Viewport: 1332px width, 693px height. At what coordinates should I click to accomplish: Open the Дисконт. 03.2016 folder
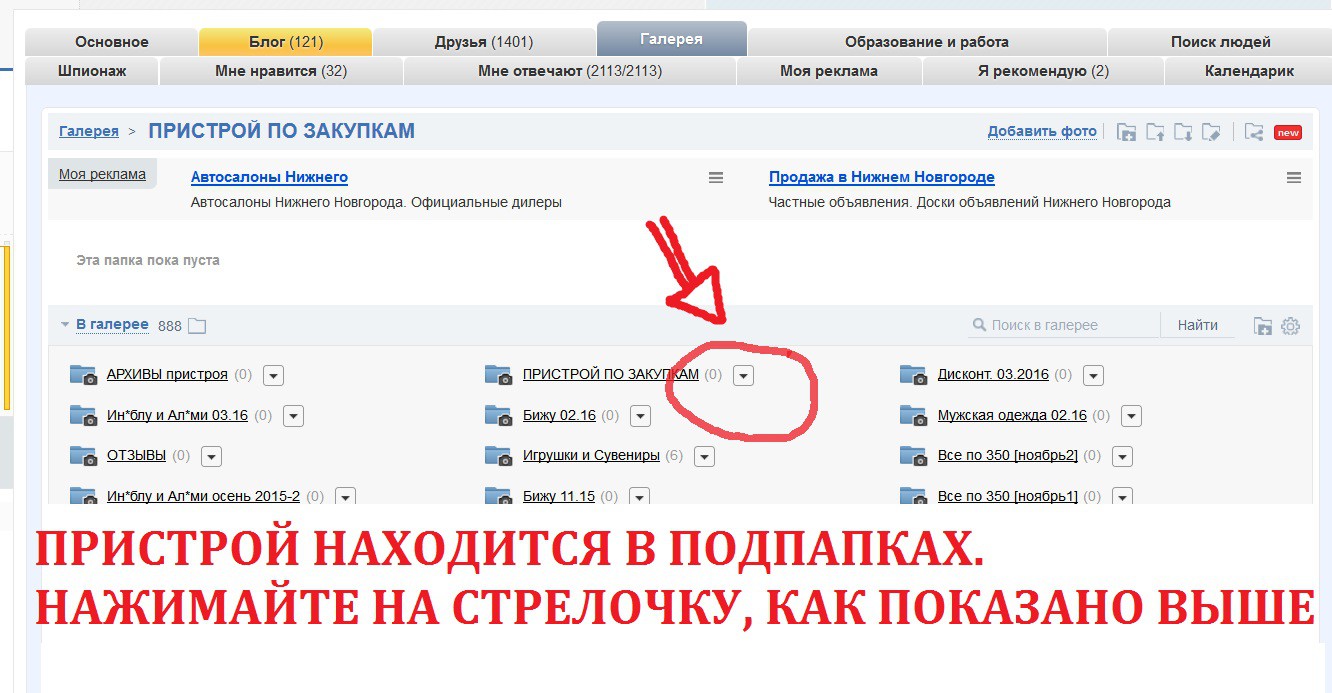click(x=993, y=374)
